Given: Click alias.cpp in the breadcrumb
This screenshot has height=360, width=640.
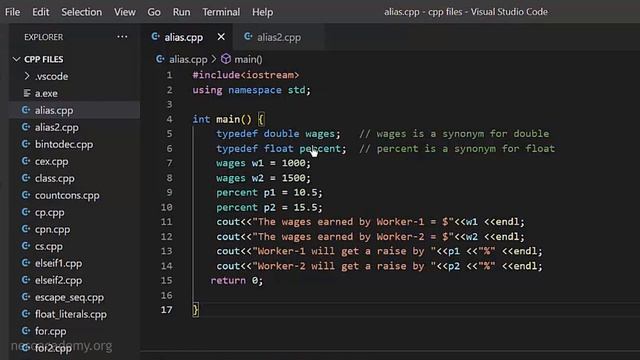Looking at the screenshot, I should coord(188,60).
